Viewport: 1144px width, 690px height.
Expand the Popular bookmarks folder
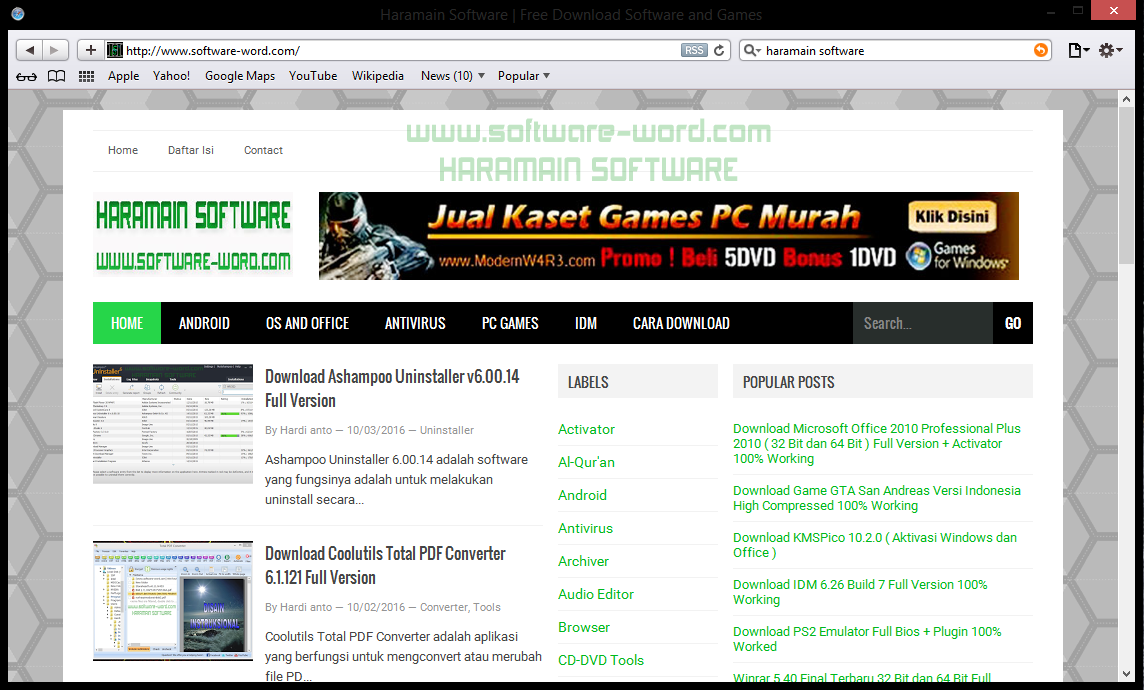[524, 76]
